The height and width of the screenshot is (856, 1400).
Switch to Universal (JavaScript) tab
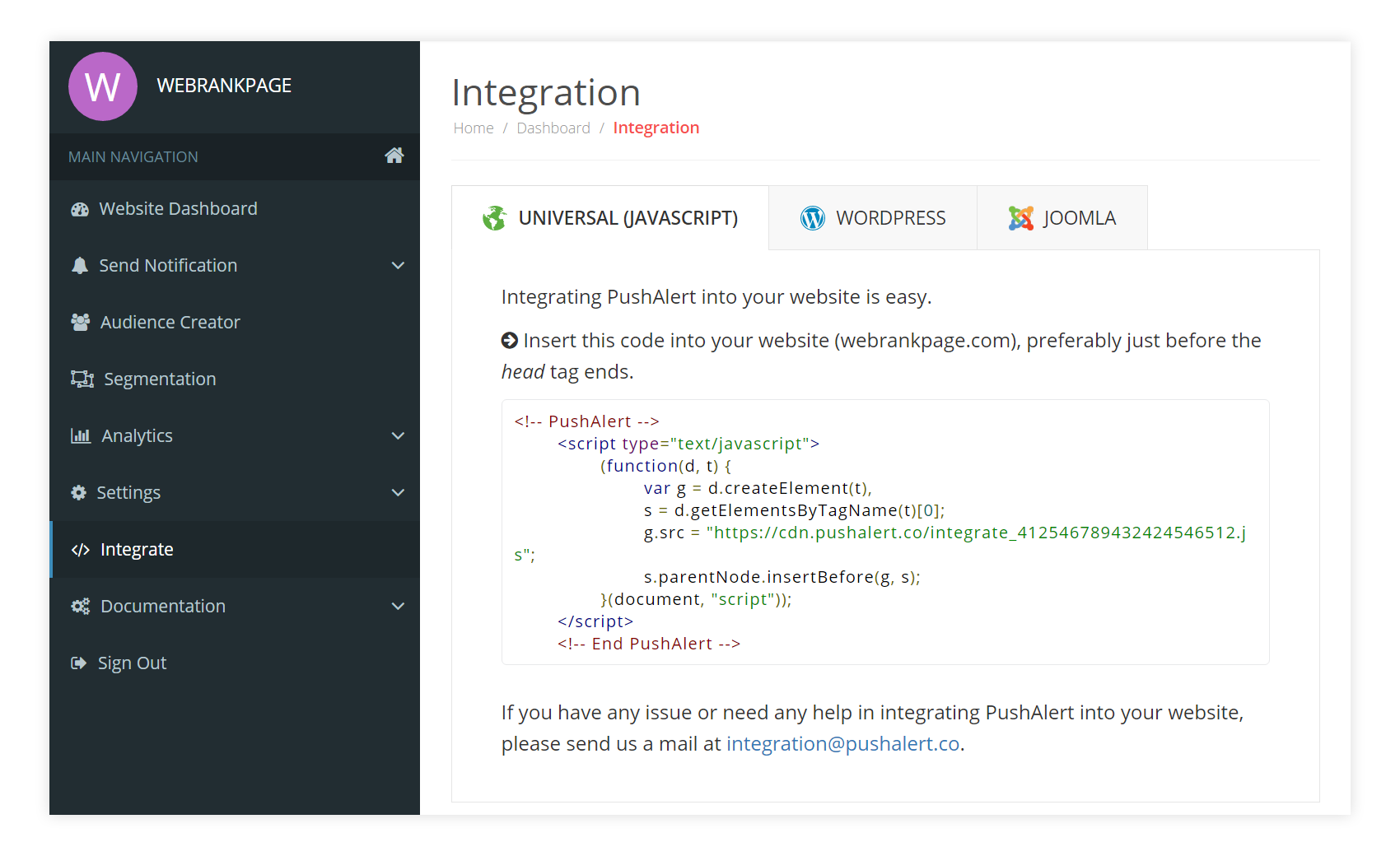pos(610,218)
